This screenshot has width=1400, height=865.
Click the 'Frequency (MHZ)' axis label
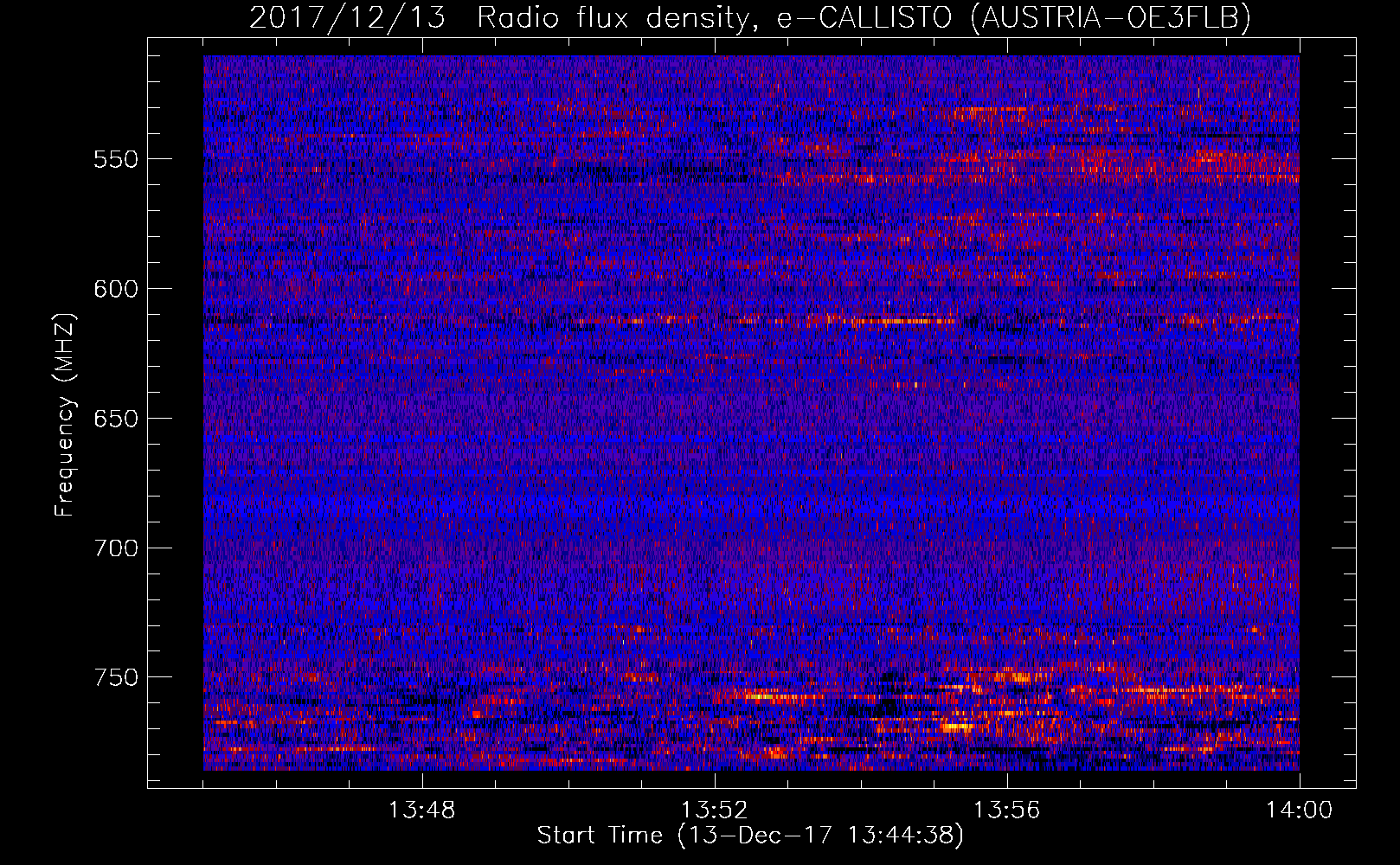pyautogui.click(x=65, y=414)
